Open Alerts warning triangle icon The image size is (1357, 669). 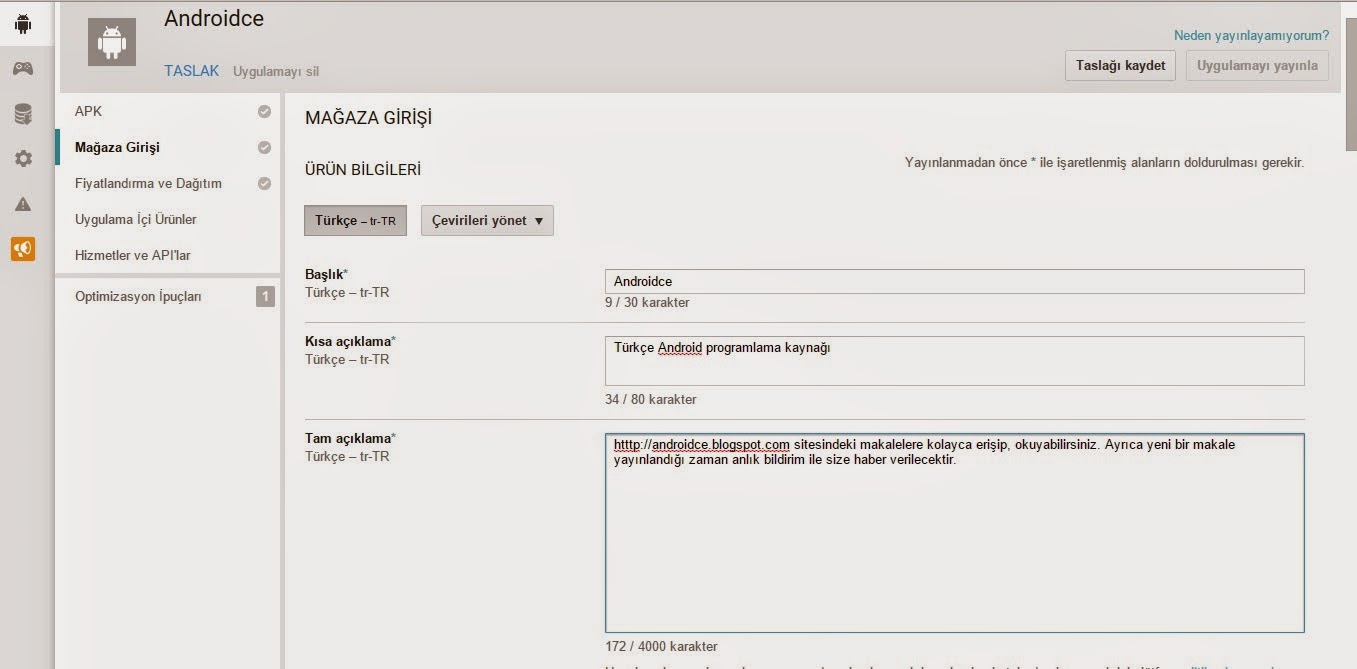click(22, 204)
